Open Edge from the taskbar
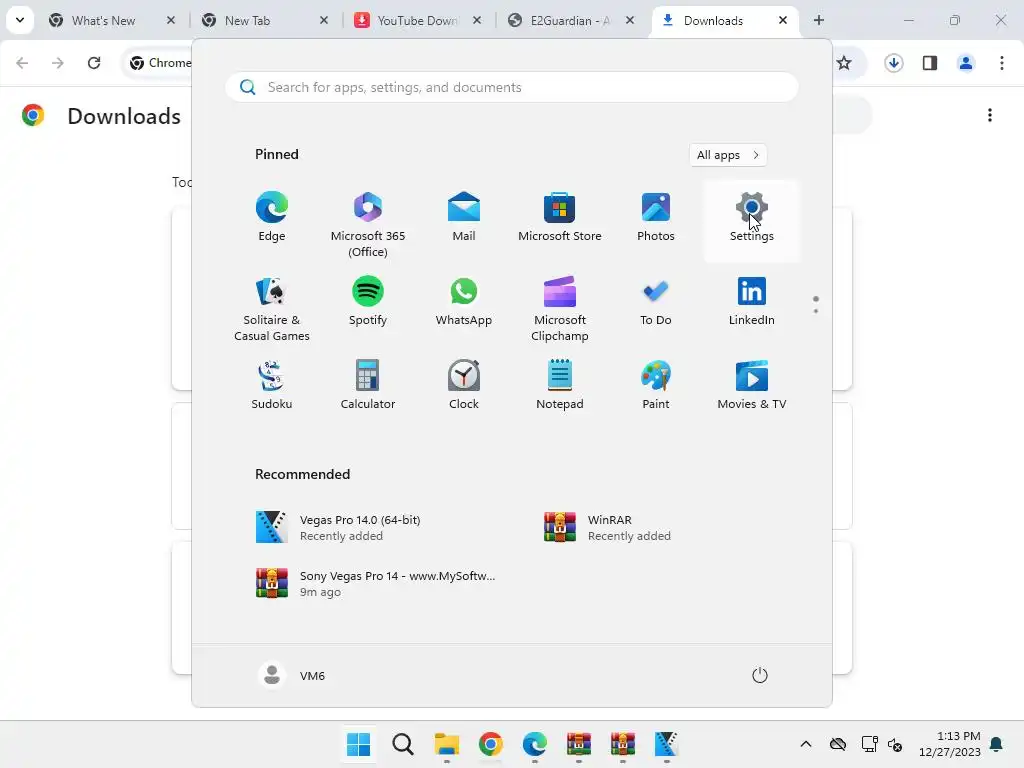This screenshot has width=1024, height=768. click(x=535, y=744)
